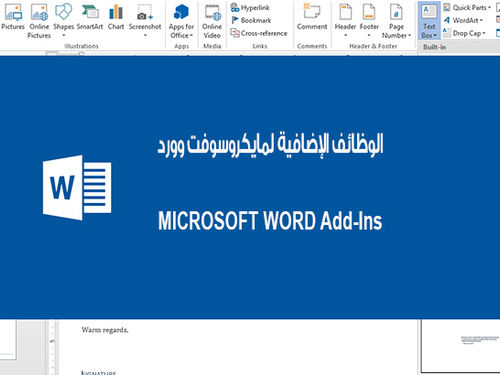
Task: Select the Bookmark command
Action: pos(251,20)
